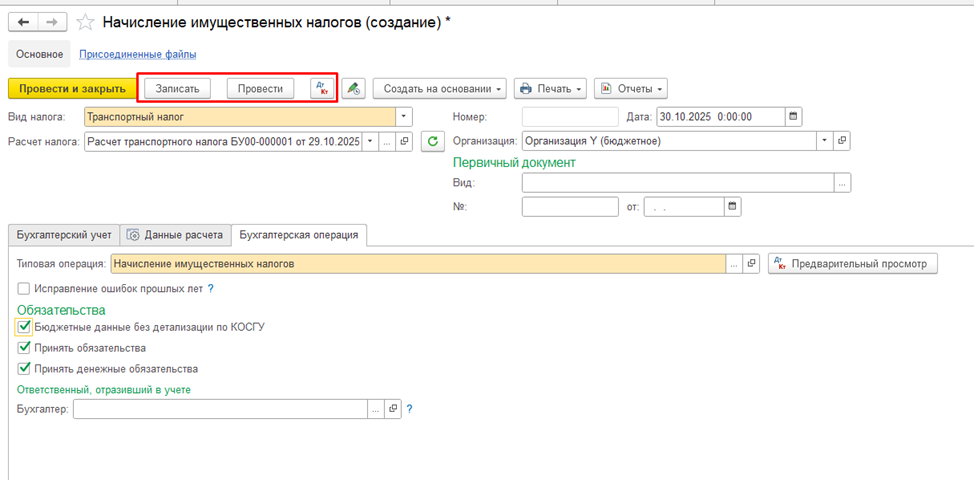The height and width of the screenshot is (480, 974).
Task: Choose Вид primary document via ellipsis
Action: tap(842, 183)
